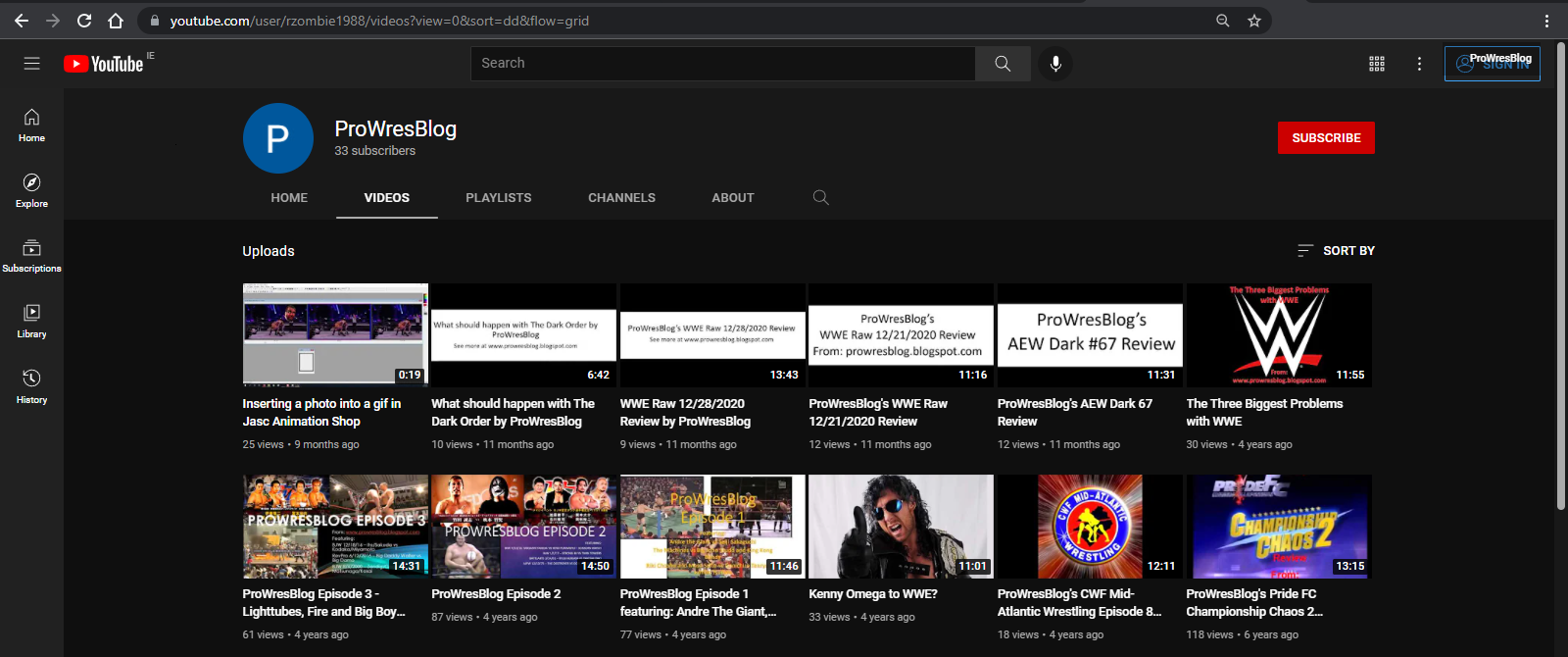This screenshot has width=1568, height=657.
Task: Open the Sort By dropdown
Action: click(1336, 251)
